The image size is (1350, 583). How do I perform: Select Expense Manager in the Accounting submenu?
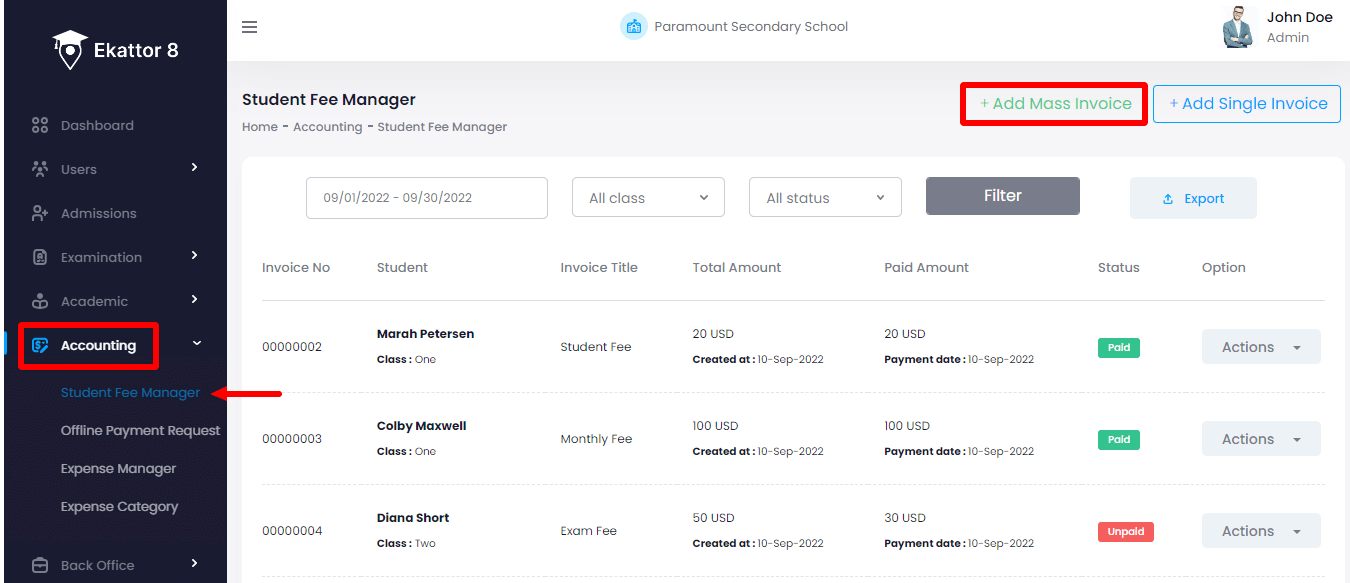click(x=119, y=468)
